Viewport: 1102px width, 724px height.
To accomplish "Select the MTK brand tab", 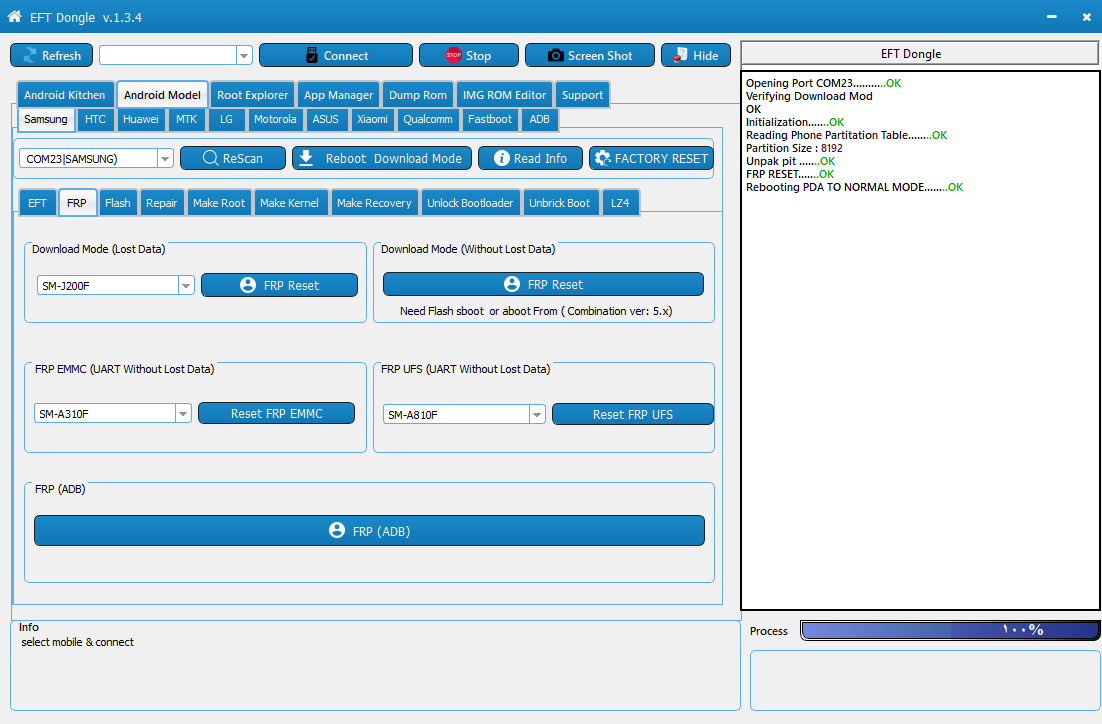I will [x=186, y=119].
